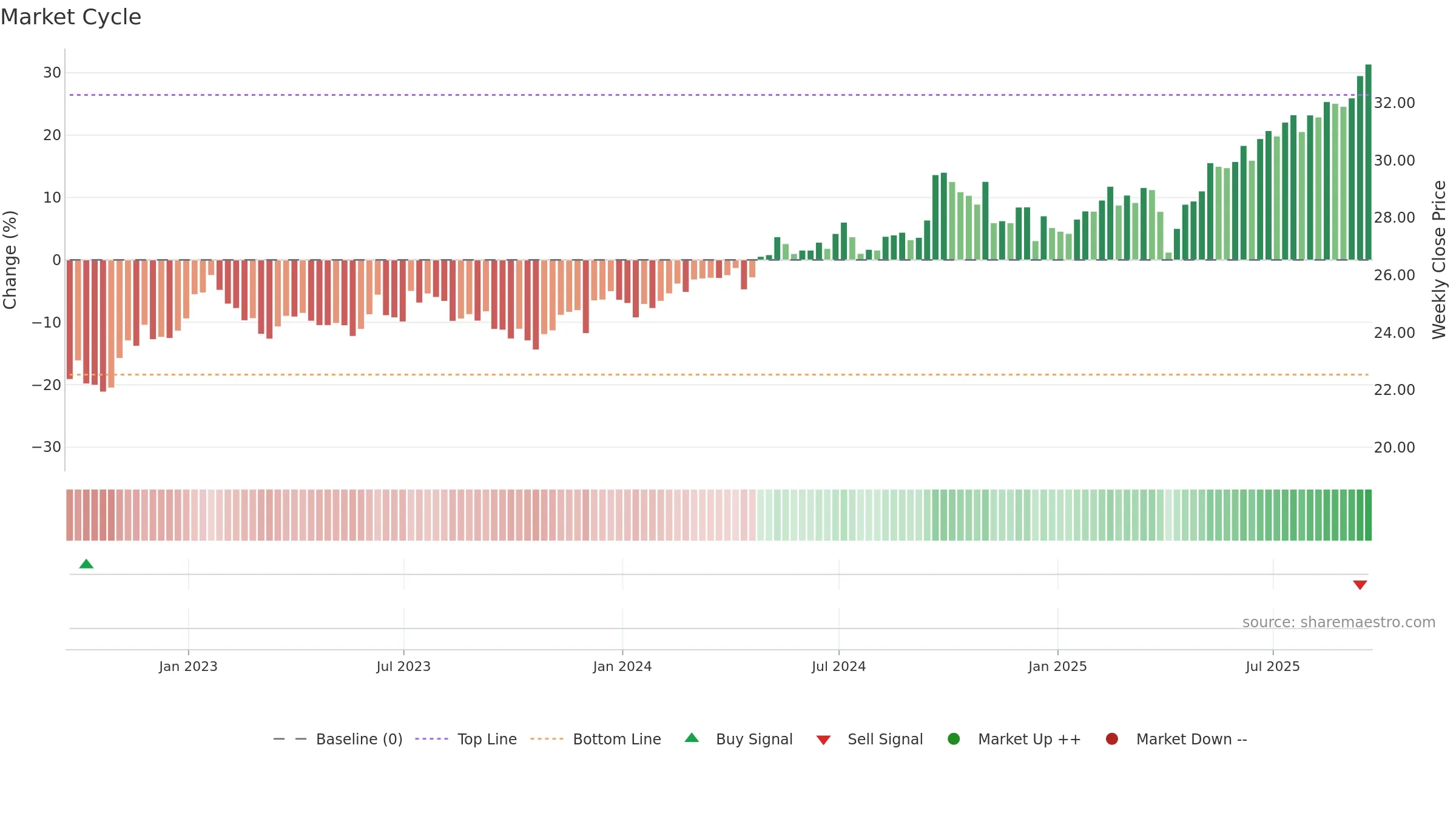Viewport: 1456px width, 819px height.
Task: Click the 28.00 price axis label
Action: pos(1394,217)
